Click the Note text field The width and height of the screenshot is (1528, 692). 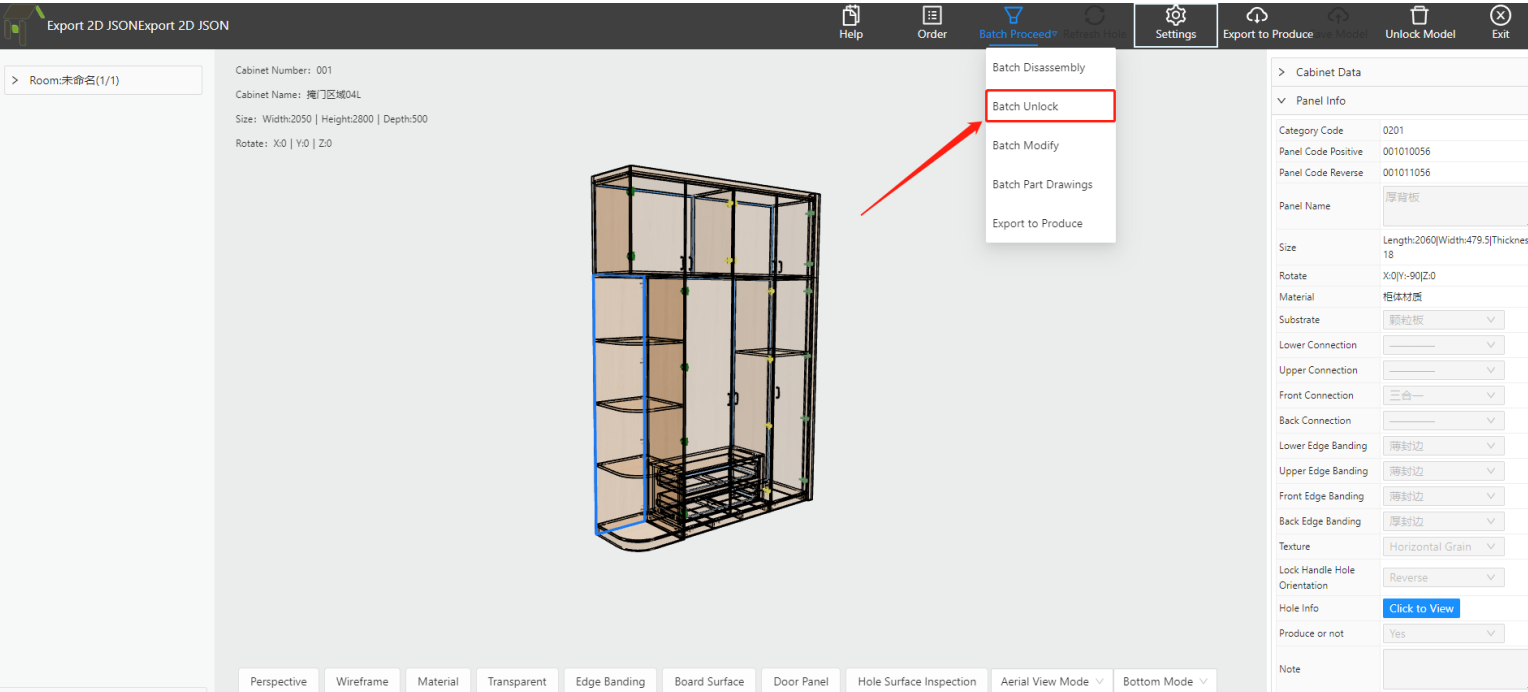coord(1453,669)
